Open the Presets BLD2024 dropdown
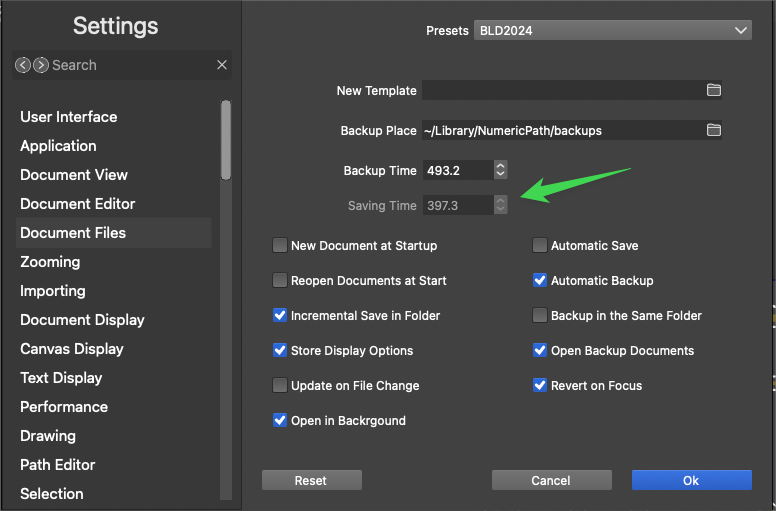Image resolution: width=776 pixels, height=511 pixels. [612, 31]
